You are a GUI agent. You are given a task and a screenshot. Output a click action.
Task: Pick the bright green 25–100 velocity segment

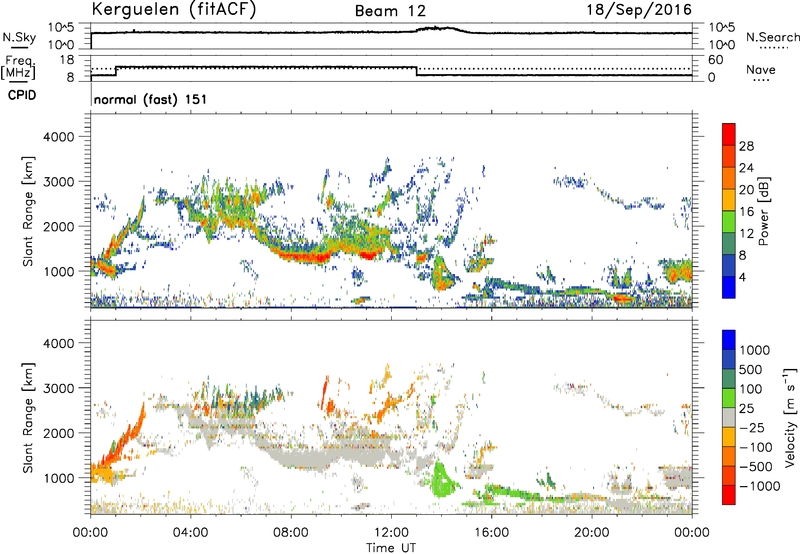729,398
